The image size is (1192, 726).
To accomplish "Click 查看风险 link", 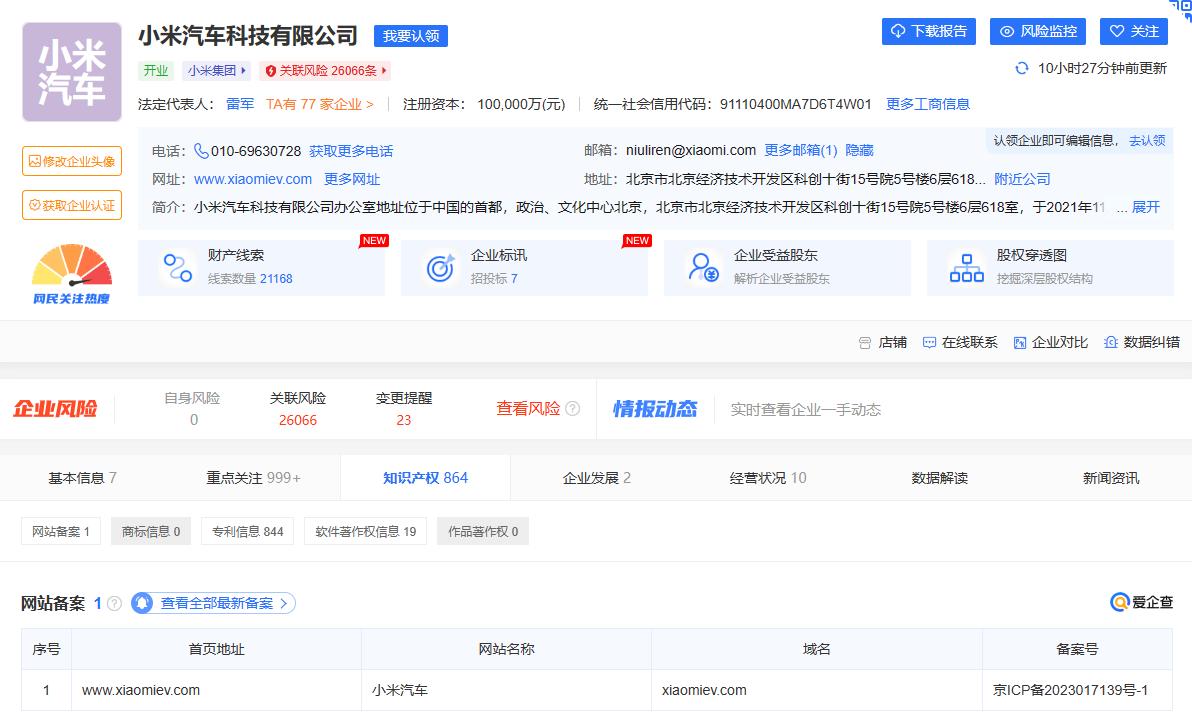I will (528, 409).
